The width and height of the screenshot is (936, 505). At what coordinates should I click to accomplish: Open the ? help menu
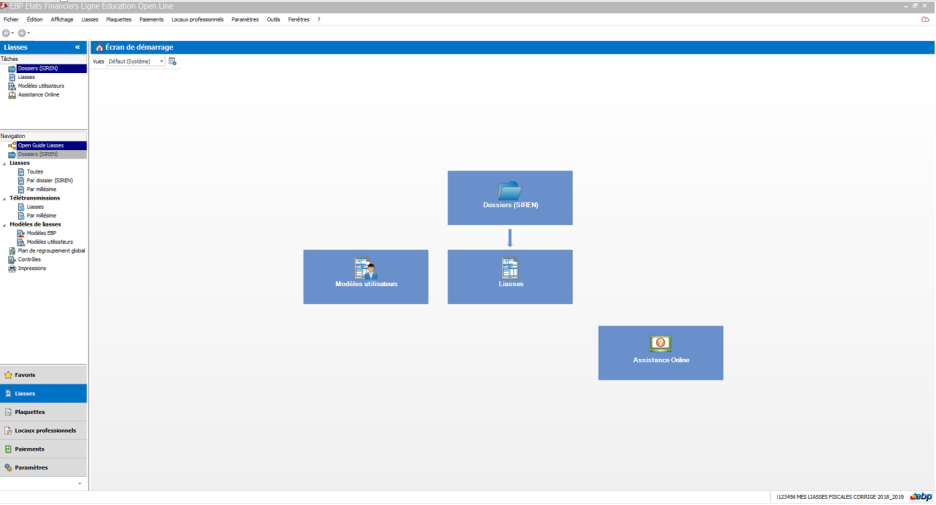pyautogui.click(x=319, y=20)
